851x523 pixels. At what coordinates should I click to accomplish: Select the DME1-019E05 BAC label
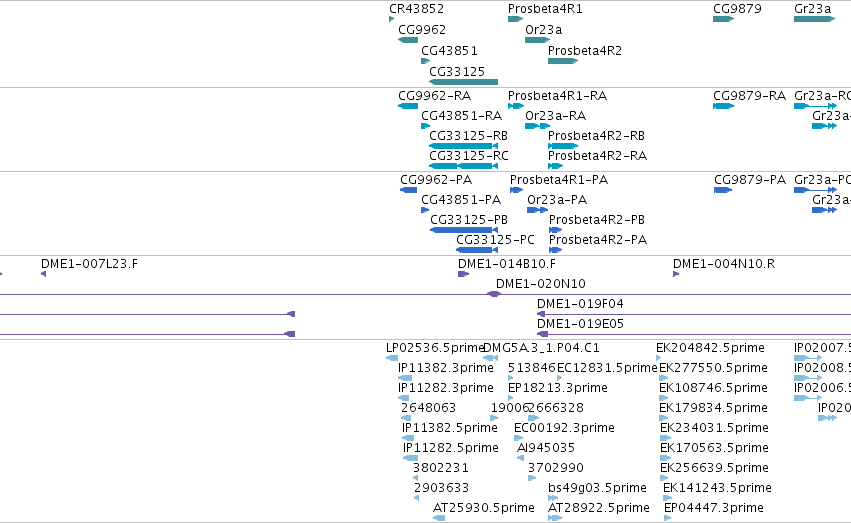point(580,324)
